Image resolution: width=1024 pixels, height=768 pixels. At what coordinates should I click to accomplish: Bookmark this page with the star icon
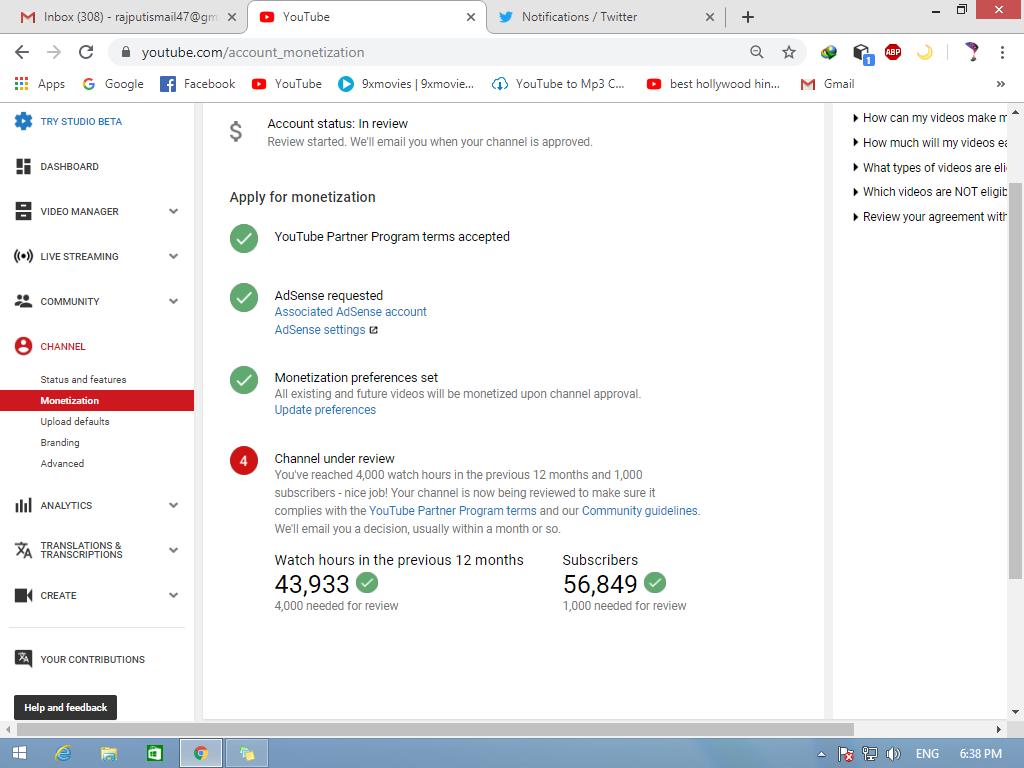(x=789, y=52)
